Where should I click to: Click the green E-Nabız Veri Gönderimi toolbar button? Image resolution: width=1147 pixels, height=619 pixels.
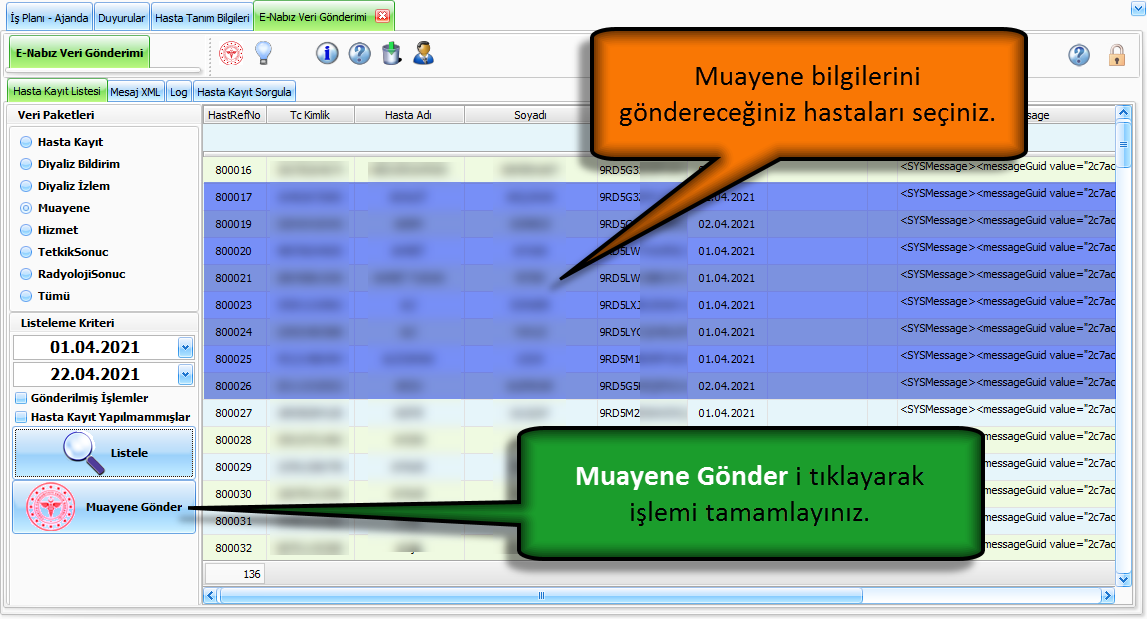[x=80, y=53]
